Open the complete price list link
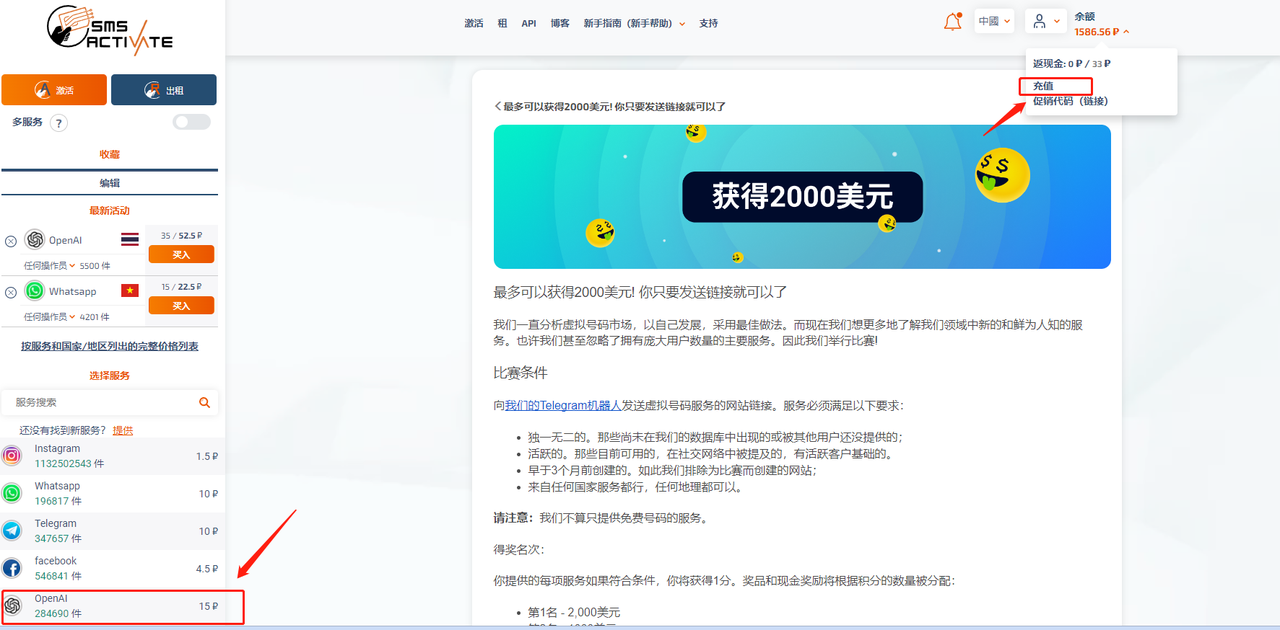Screen dimensions: 1280x630 109,346
